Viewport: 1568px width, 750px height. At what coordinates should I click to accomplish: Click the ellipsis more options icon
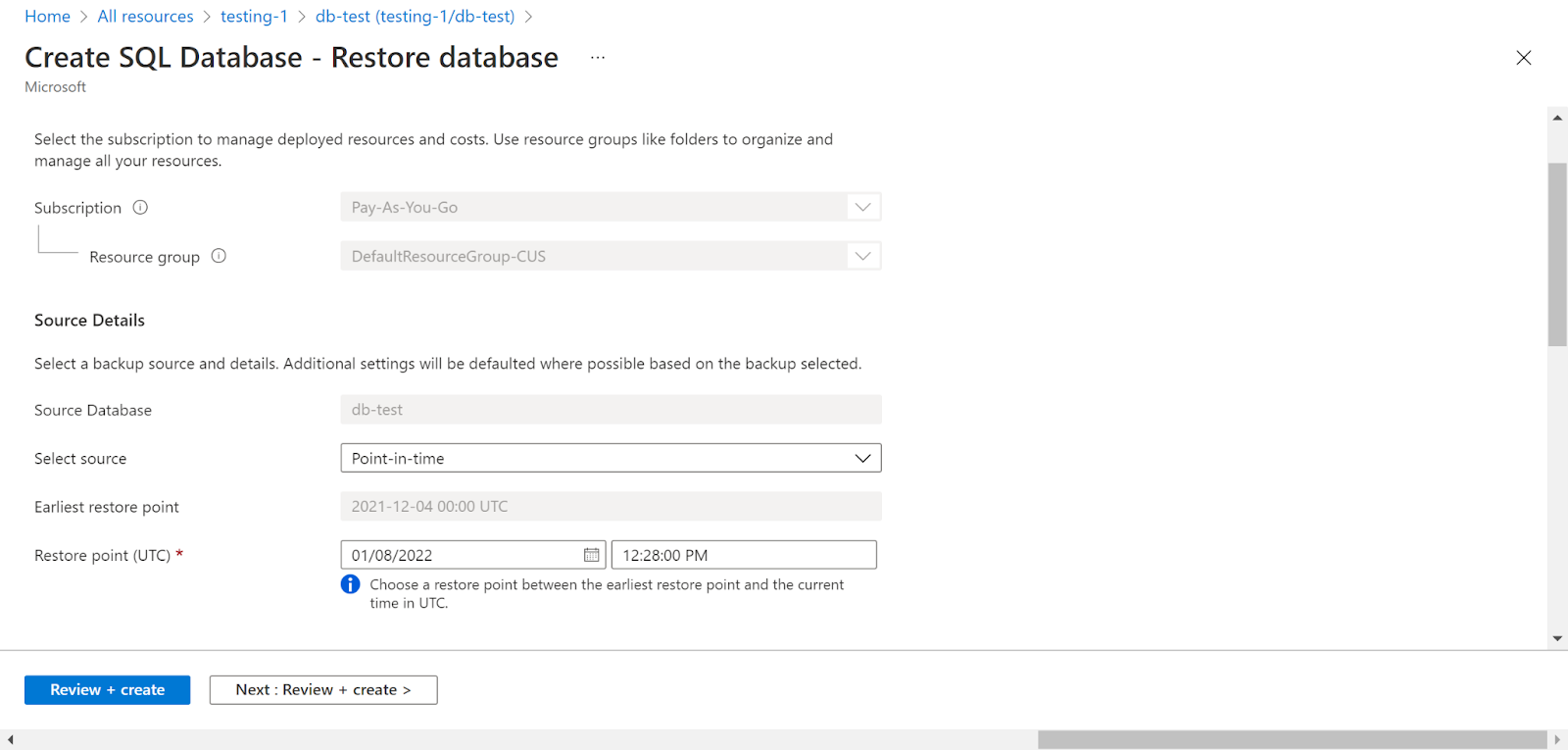pyautogui.click(x=598, y=58)
